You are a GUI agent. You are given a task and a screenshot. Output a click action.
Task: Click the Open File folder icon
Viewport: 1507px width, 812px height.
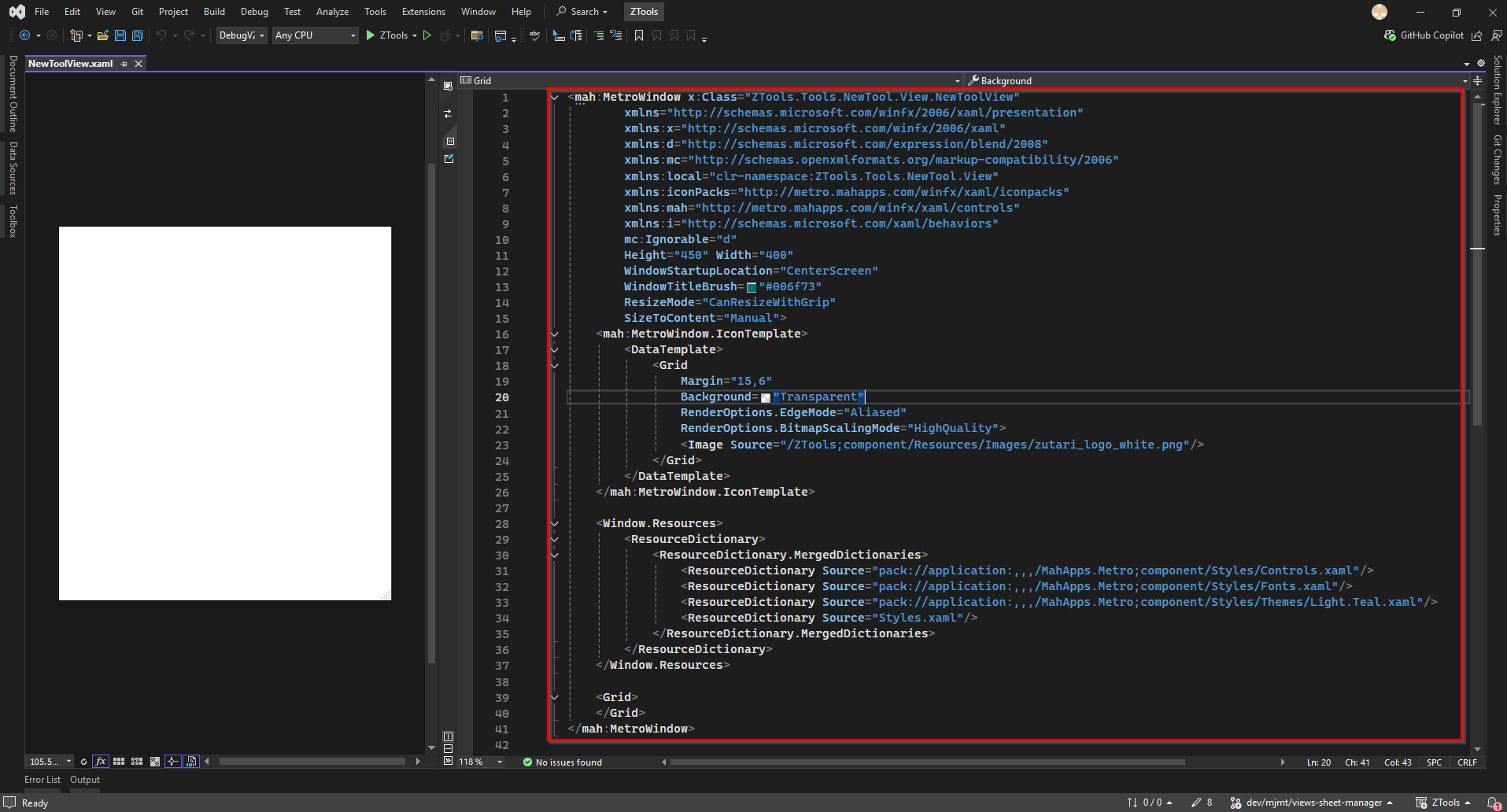[103, 35]
